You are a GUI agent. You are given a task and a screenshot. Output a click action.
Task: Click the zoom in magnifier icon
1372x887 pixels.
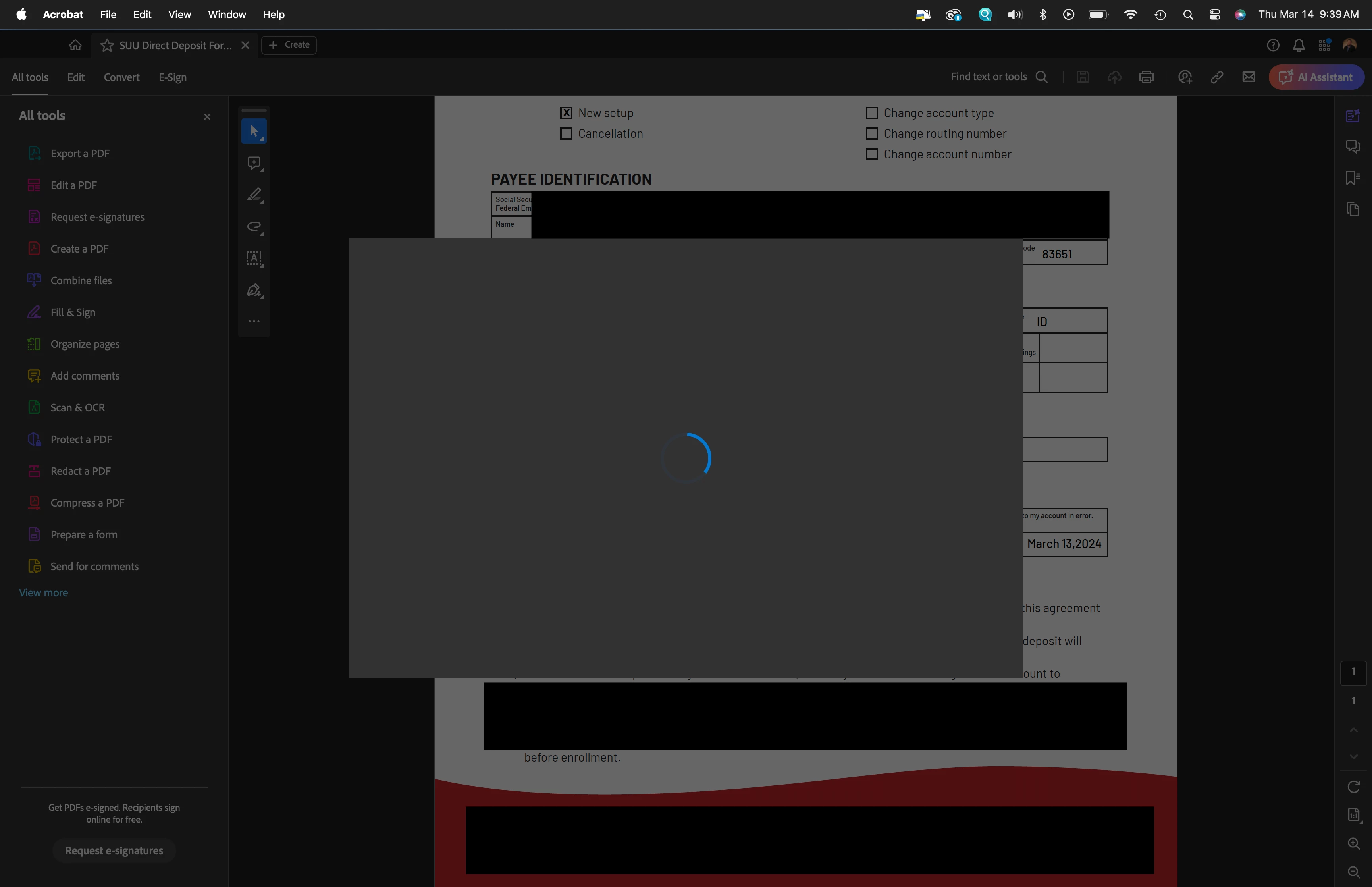pos(1354,843)
